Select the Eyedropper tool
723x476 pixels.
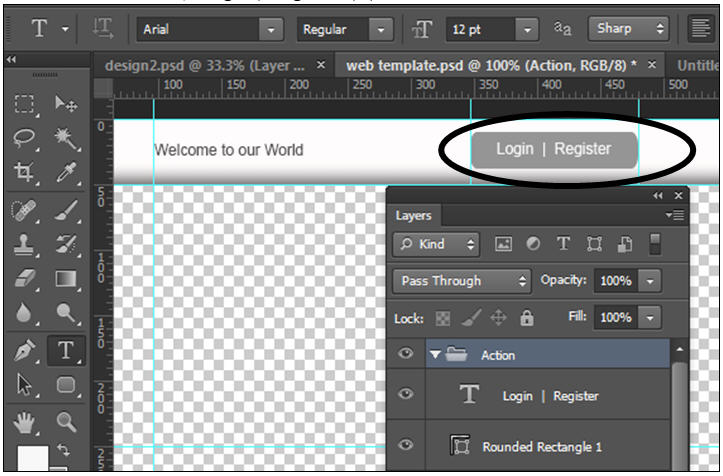point(66,172)
